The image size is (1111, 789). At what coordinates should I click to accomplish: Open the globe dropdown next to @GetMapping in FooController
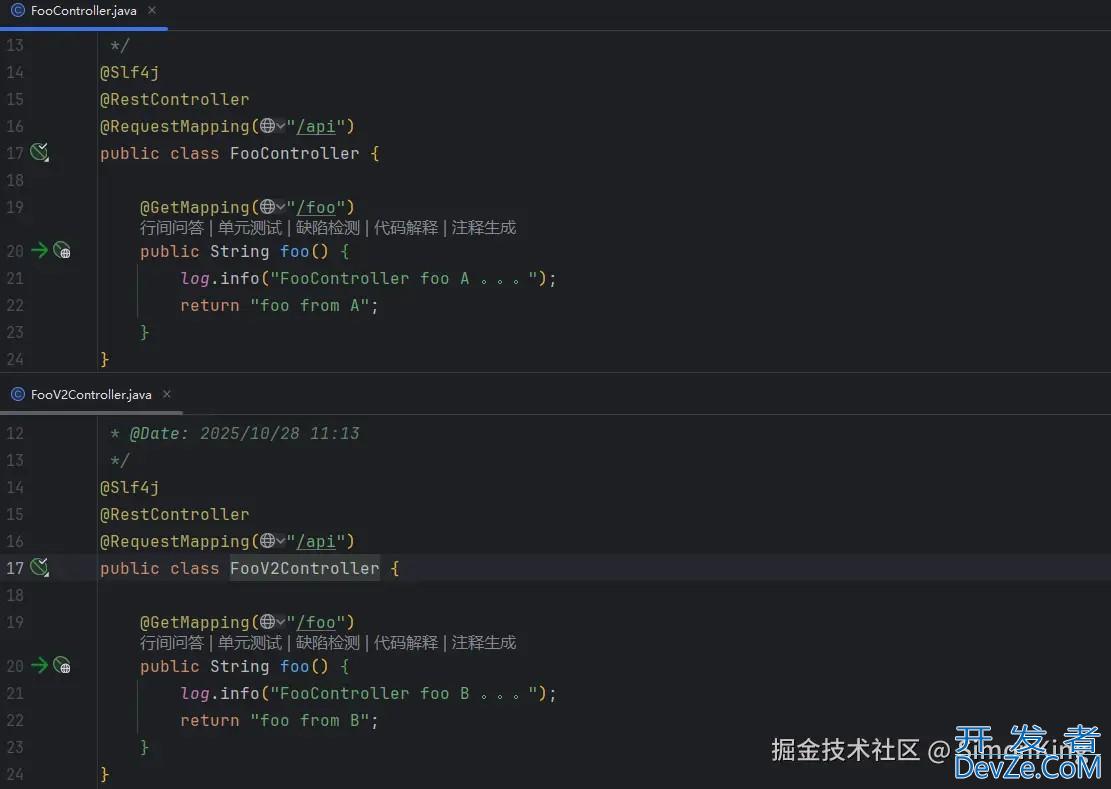click(271, 207)
